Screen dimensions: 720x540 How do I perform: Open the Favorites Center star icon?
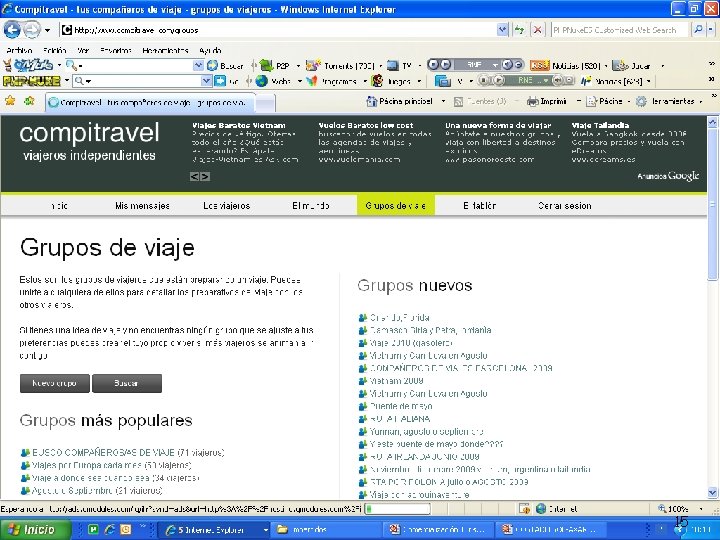point(10,101)
